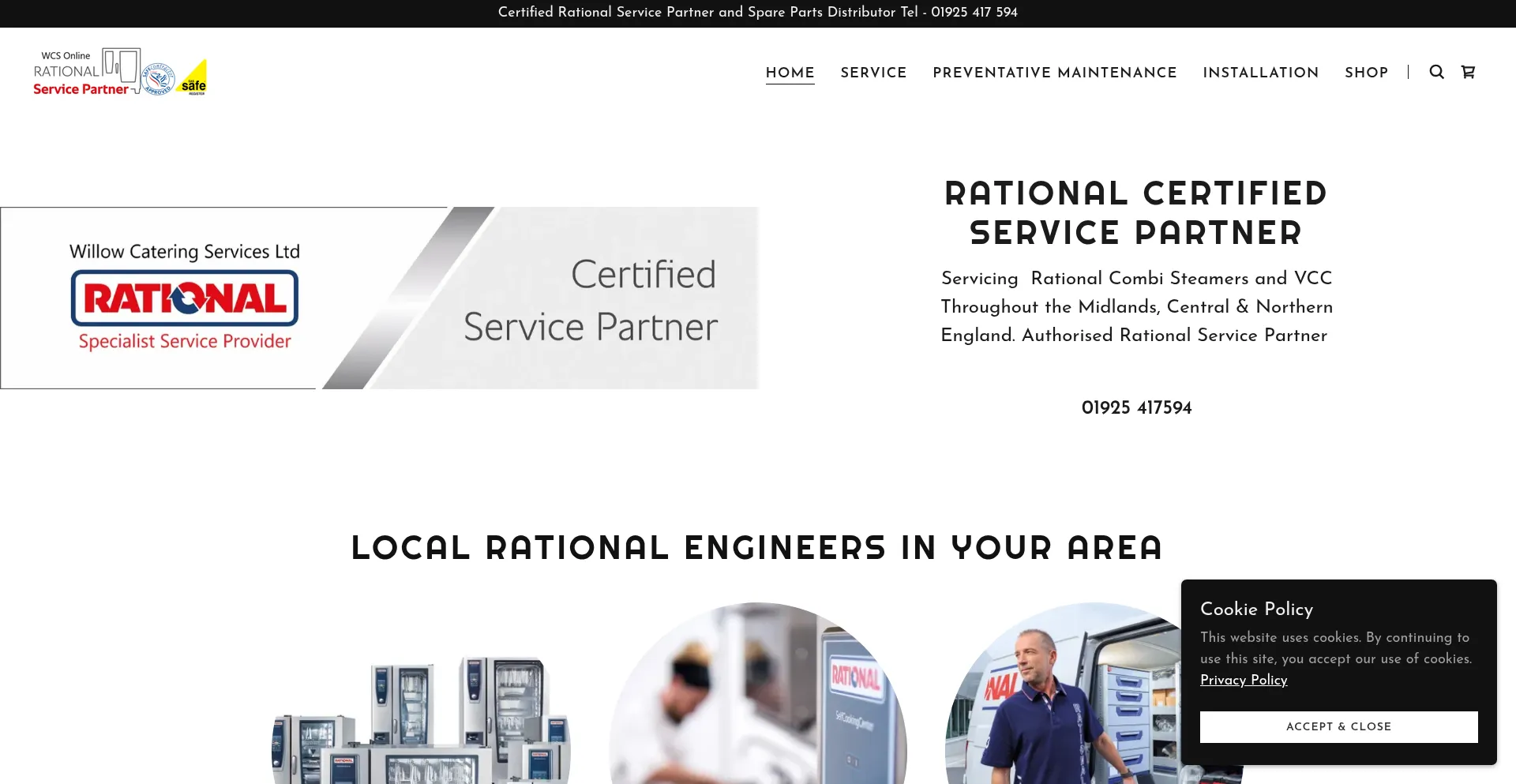Open the site search icon

1436,72
